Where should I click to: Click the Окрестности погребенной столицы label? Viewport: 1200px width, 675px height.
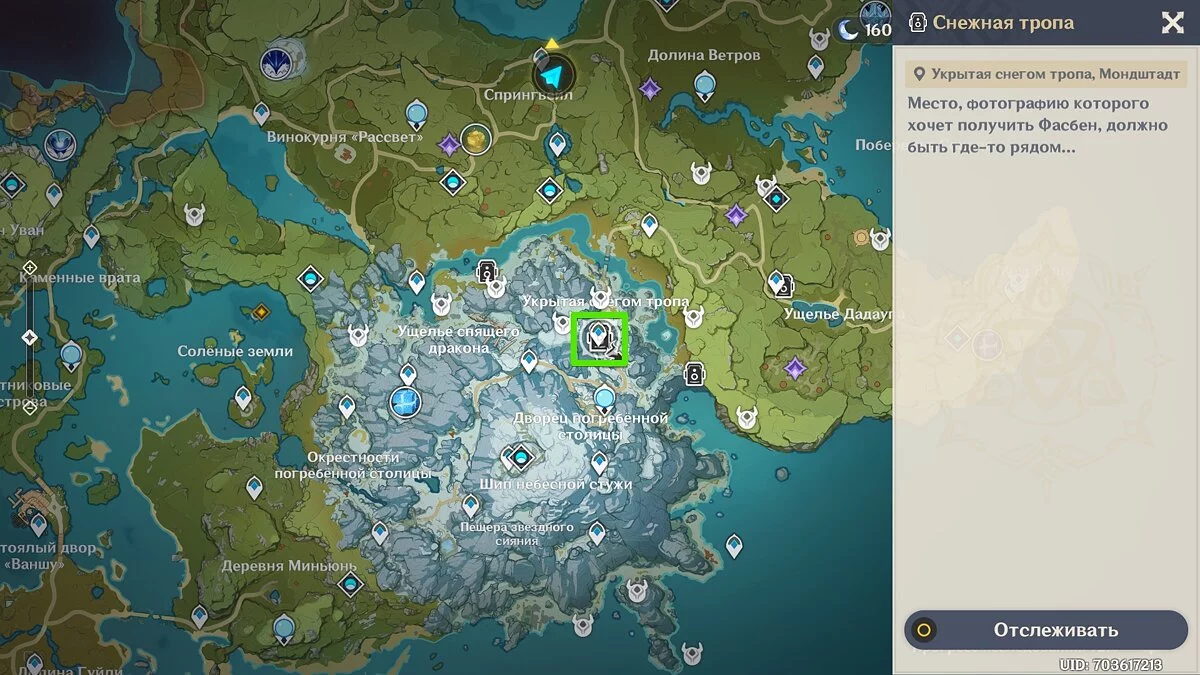(x=353, y=465)
